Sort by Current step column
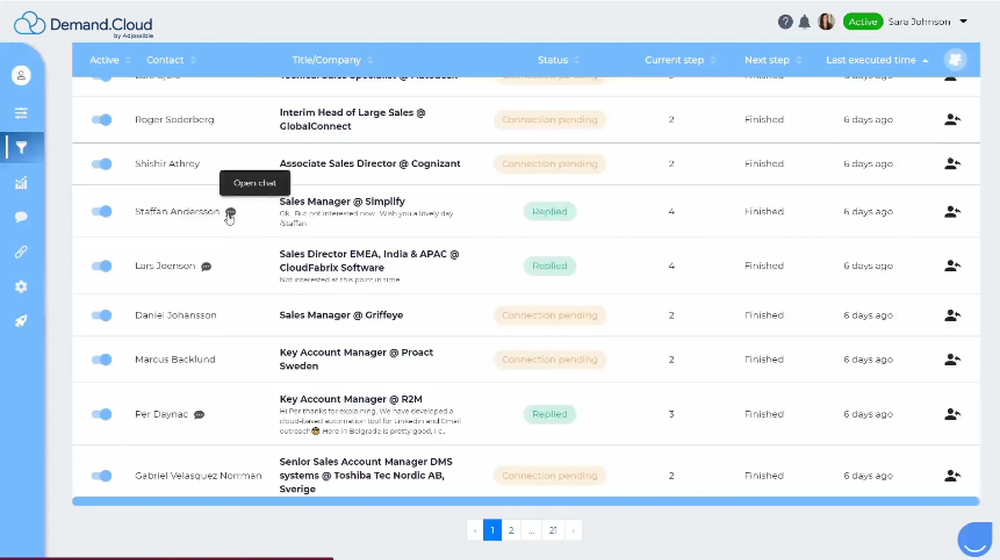 [680, 60]
